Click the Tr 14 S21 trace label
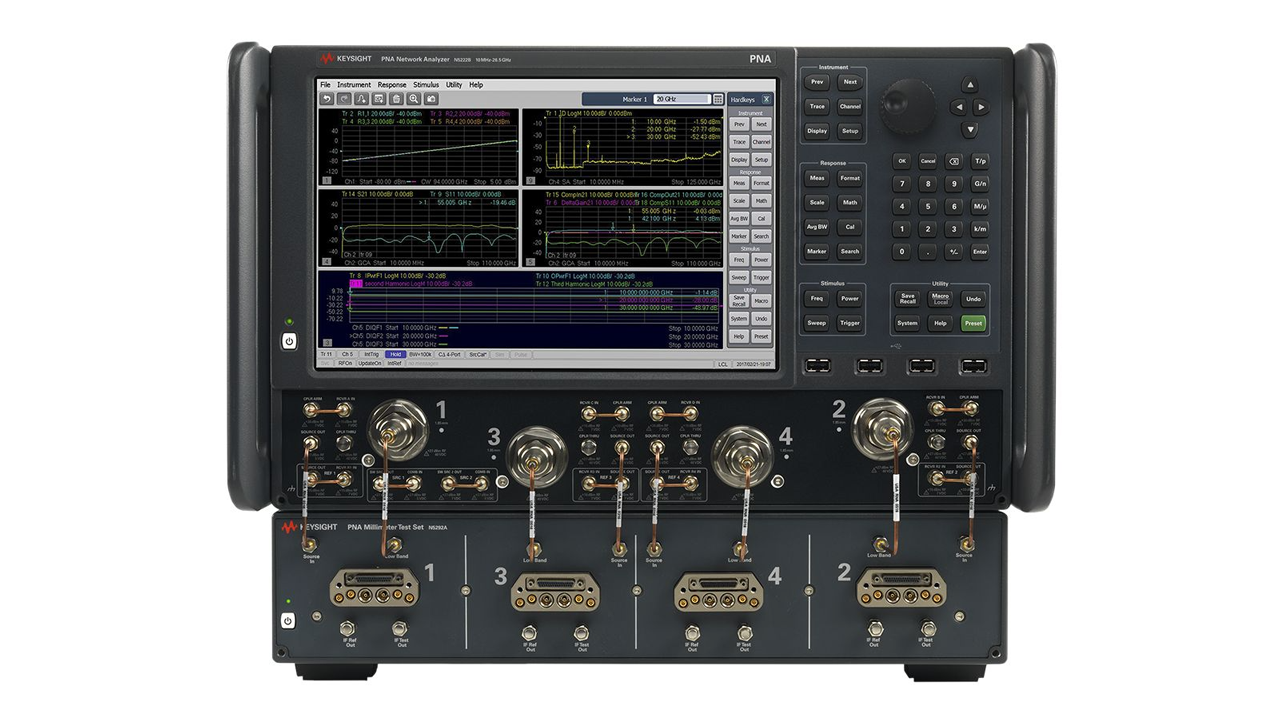The height and width of the screenshot is (720, 1280). click(377, 193)
